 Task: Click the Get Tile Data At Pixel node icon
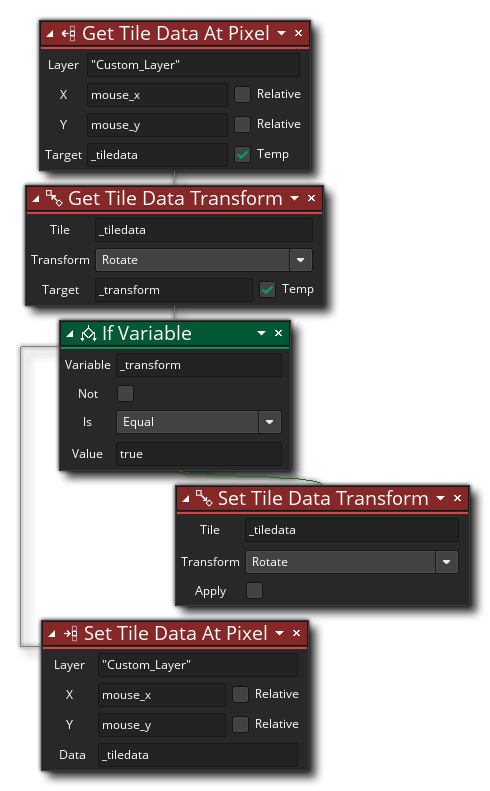tap(69, 34)
